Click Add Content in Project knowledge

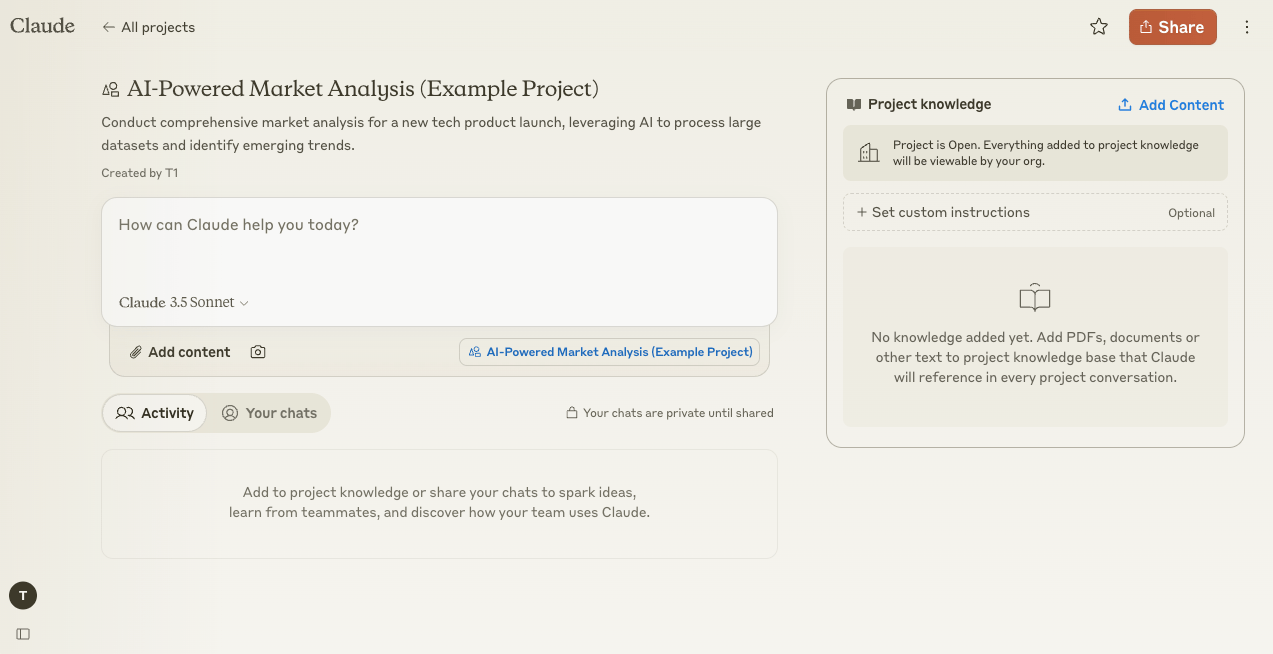1170,105
